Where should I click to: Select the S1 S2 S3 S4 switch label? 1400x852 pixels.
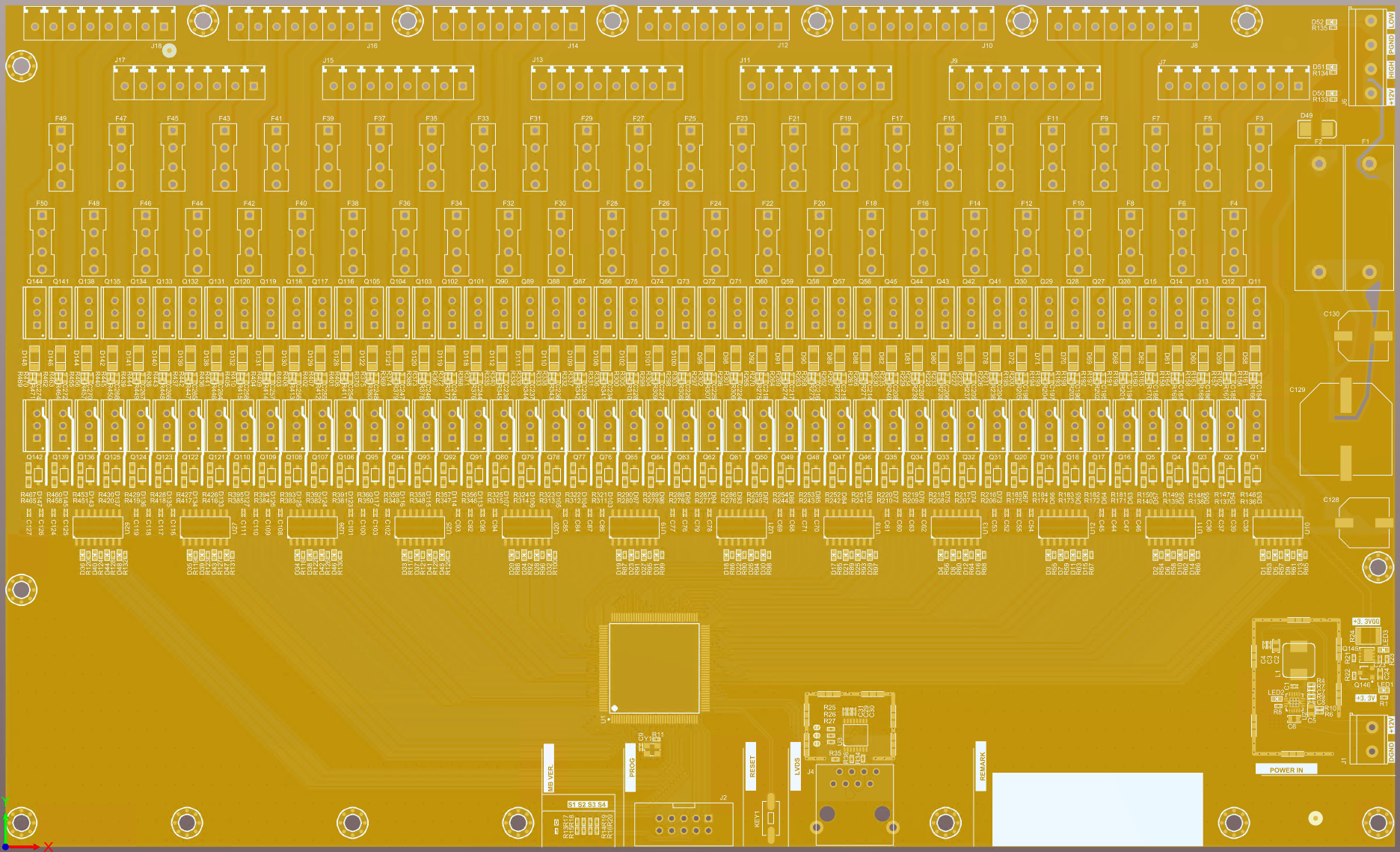(x=587, y=805)
